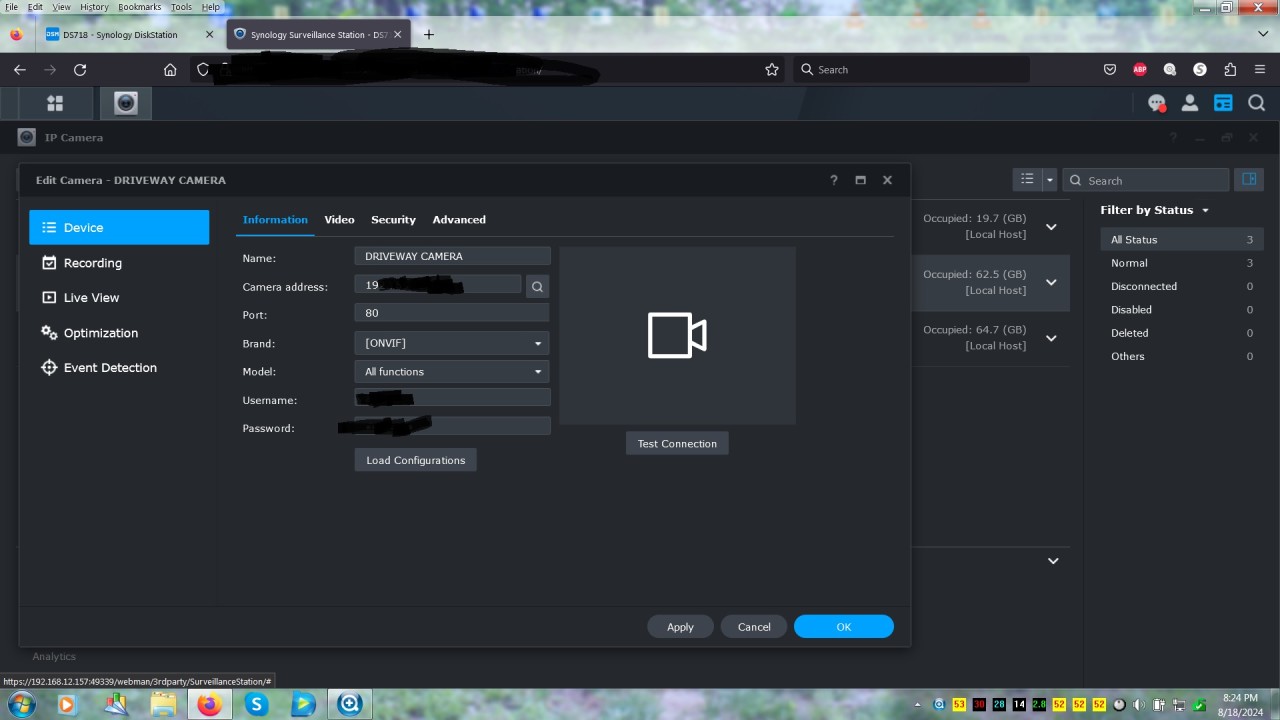Filter cameras by Disabled status
The image size is (1280, 720).
pyautogui.click(x=1182, y=310)
